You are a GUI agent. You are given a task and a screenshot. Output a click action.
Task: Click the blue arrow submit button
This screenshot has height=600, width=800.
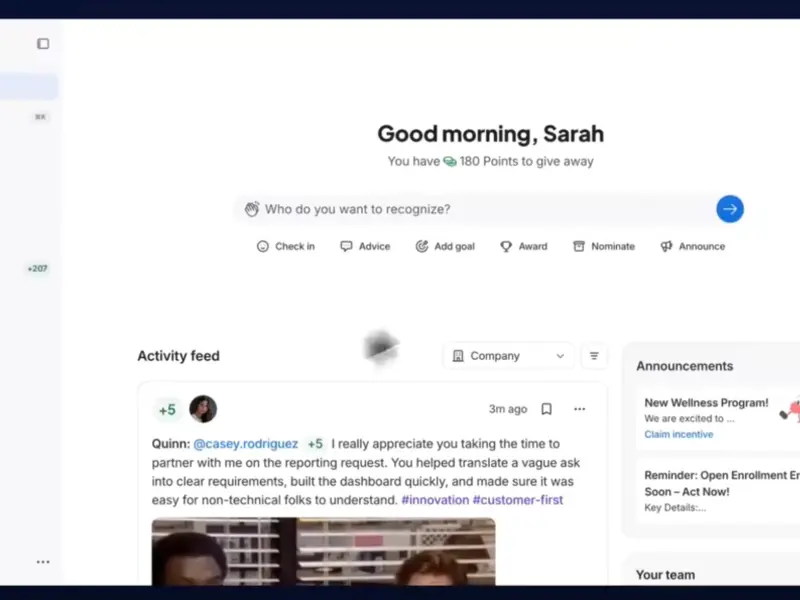(730, 209)
